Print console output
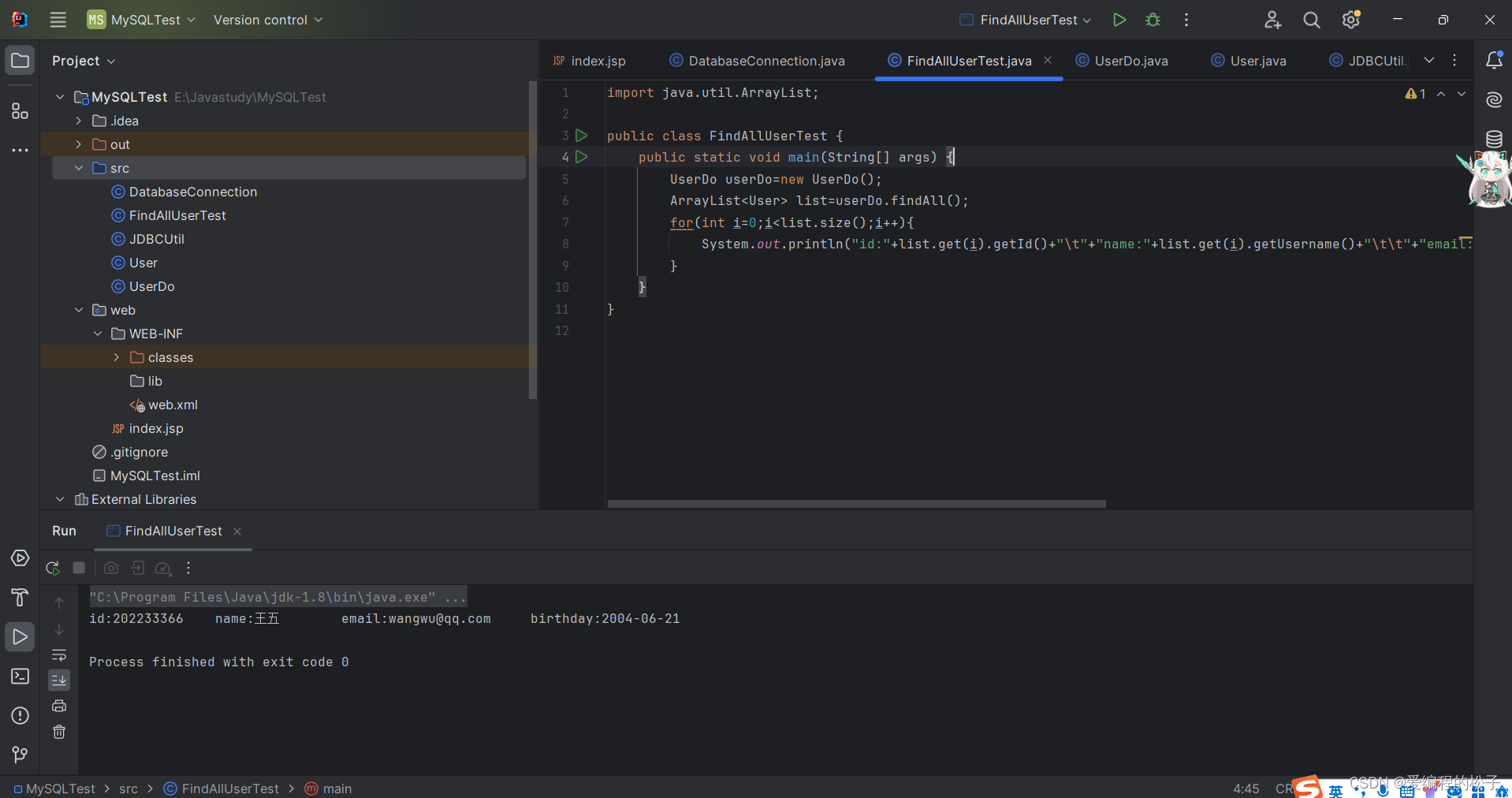This screenshot has width=1512, height=798. (59, 706)
